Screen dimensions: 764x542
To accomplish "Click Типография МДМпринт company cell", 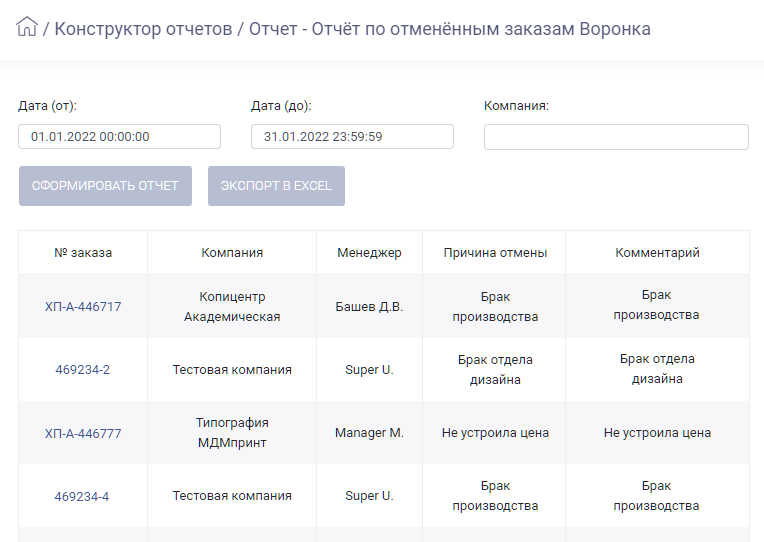I will [232, 433].
